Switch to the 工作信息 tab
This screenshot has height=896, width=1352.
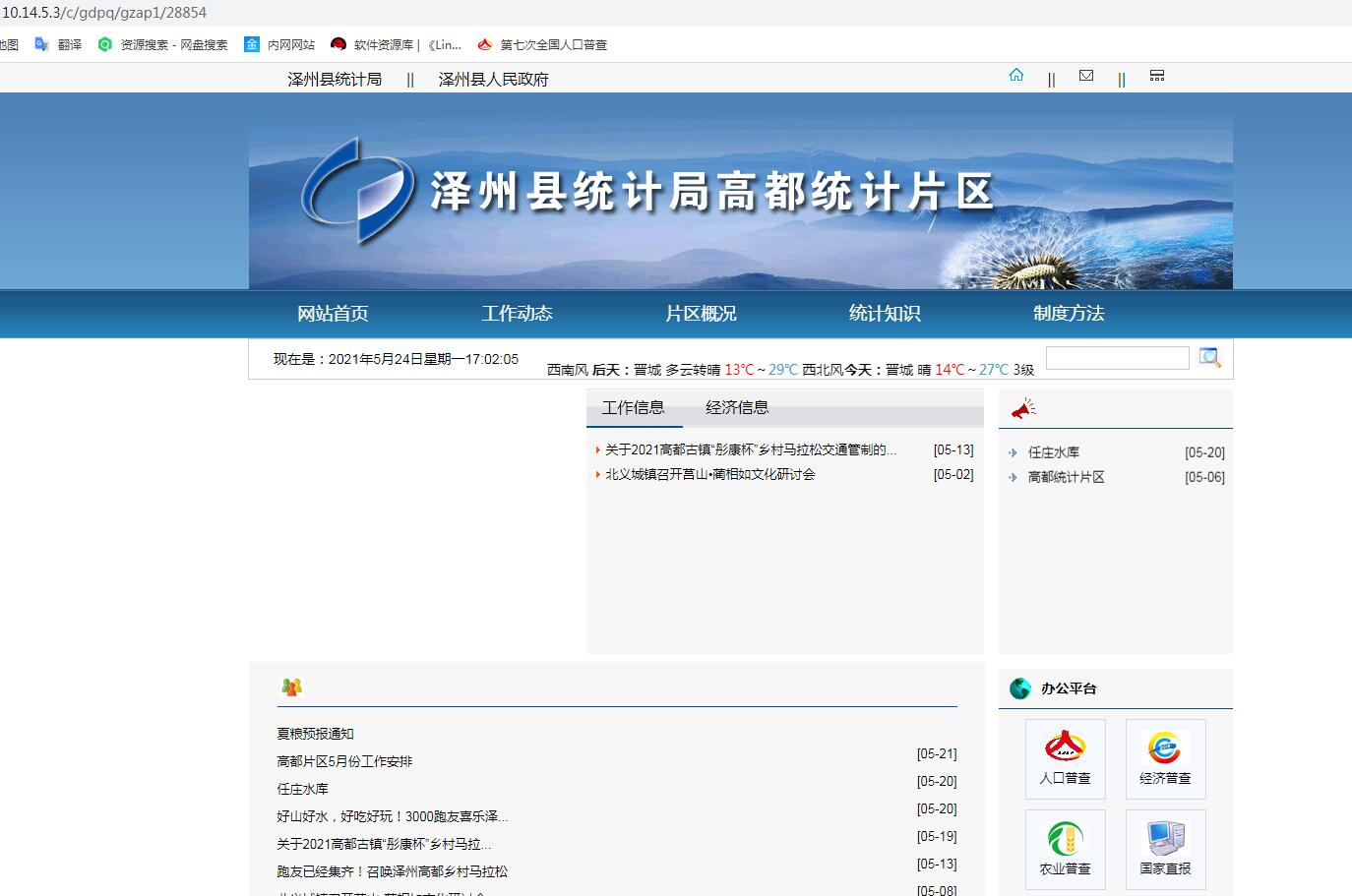[x=634, y=408]
